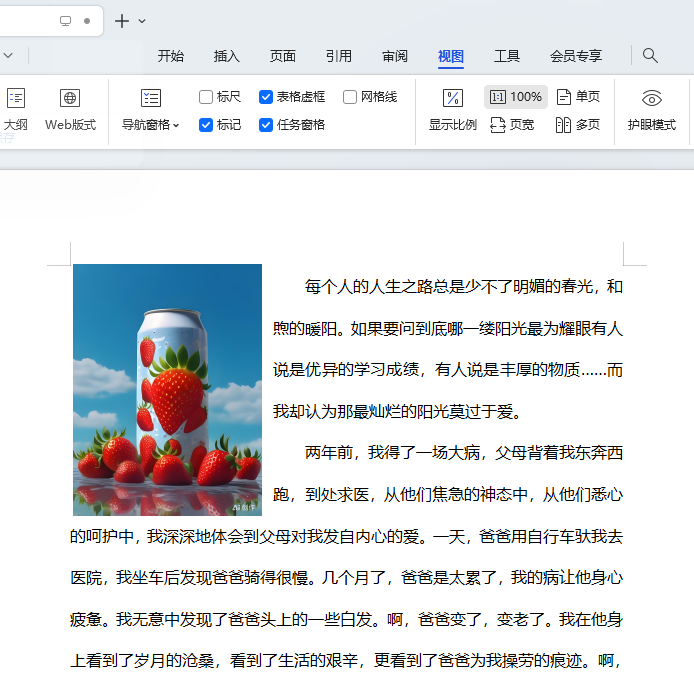Select the strawberry can image
694x681 pixels.
tap(167, 390)
